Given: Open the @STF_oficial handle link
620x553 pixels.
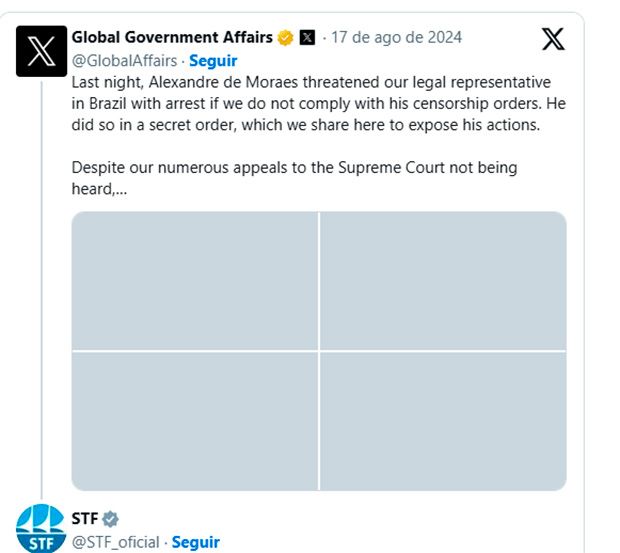Looking at the screenshot, I should 115,542.
